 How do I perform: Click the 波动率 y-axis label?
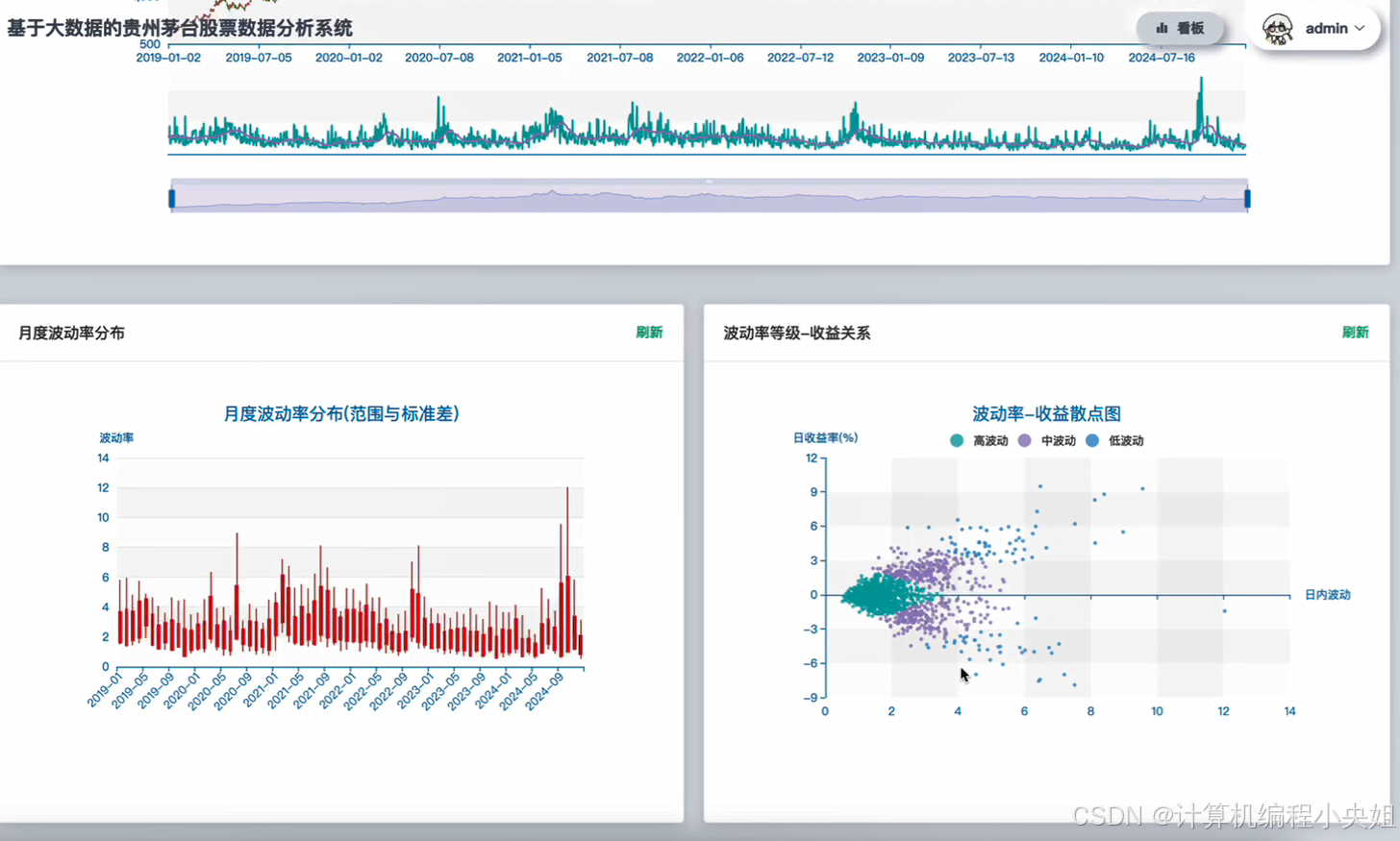point(116,438)
